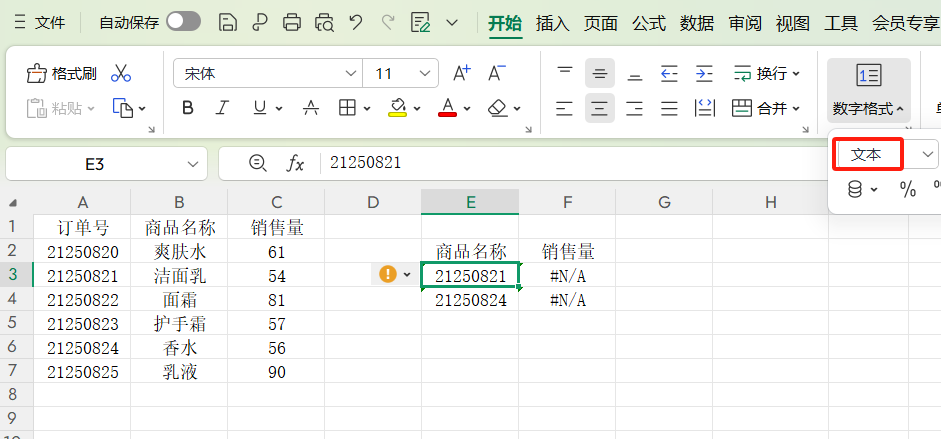
Task: Click the percent style icon
Action: click(x=907, y=190)
